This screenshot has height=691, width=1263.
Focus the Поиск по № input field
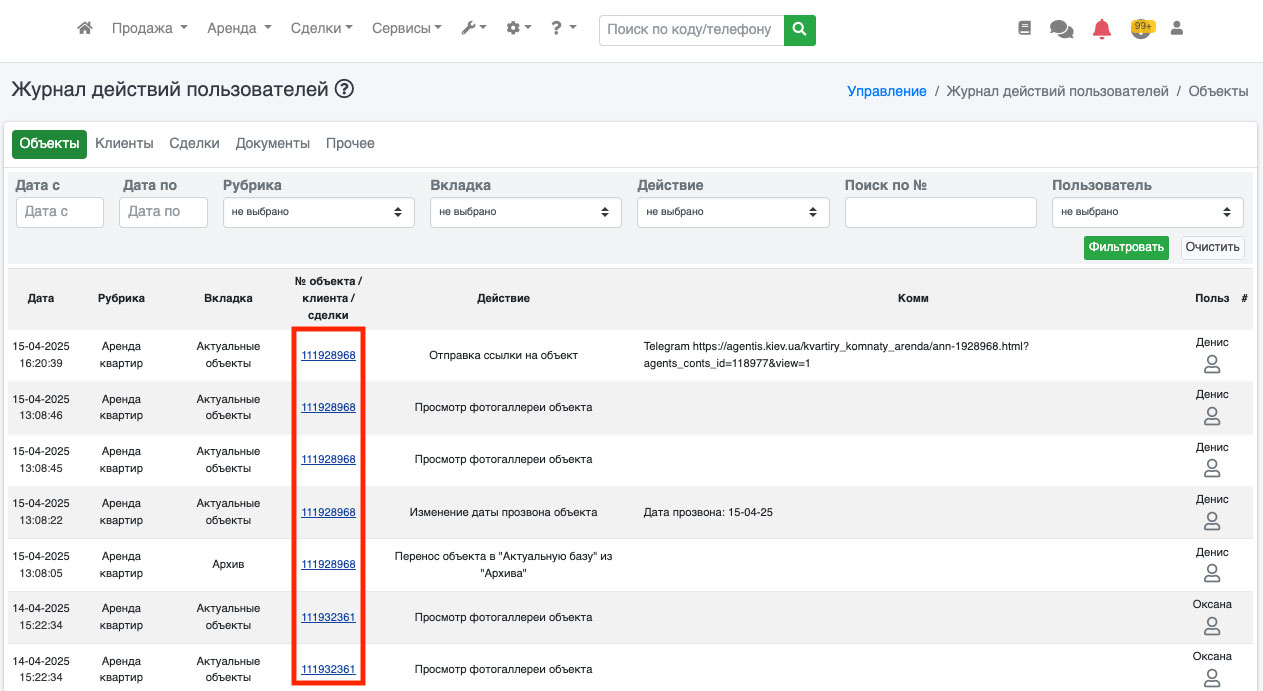940,212
